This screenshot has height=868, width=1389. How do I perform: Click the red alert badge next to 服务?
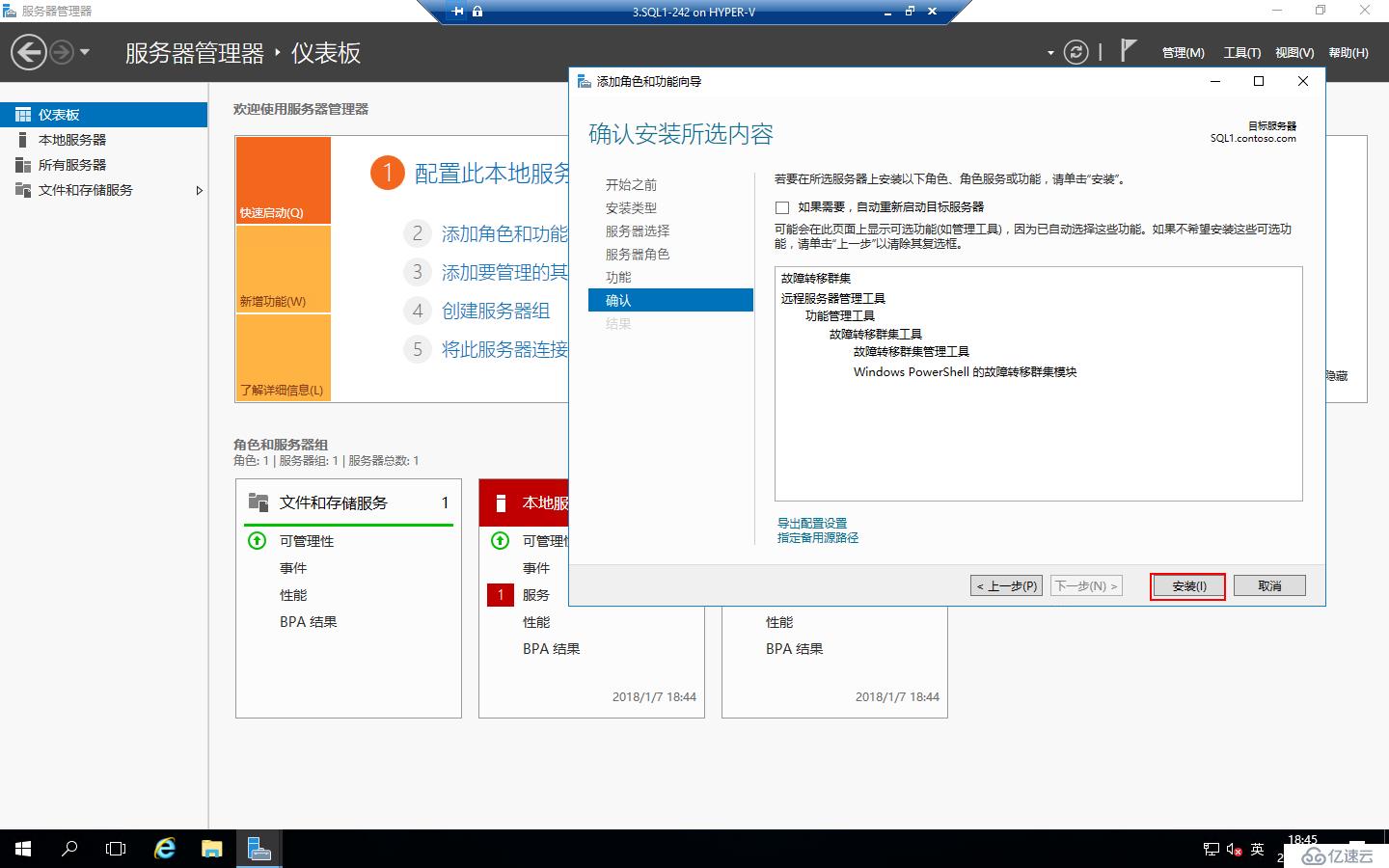click(x=501, y=595)
